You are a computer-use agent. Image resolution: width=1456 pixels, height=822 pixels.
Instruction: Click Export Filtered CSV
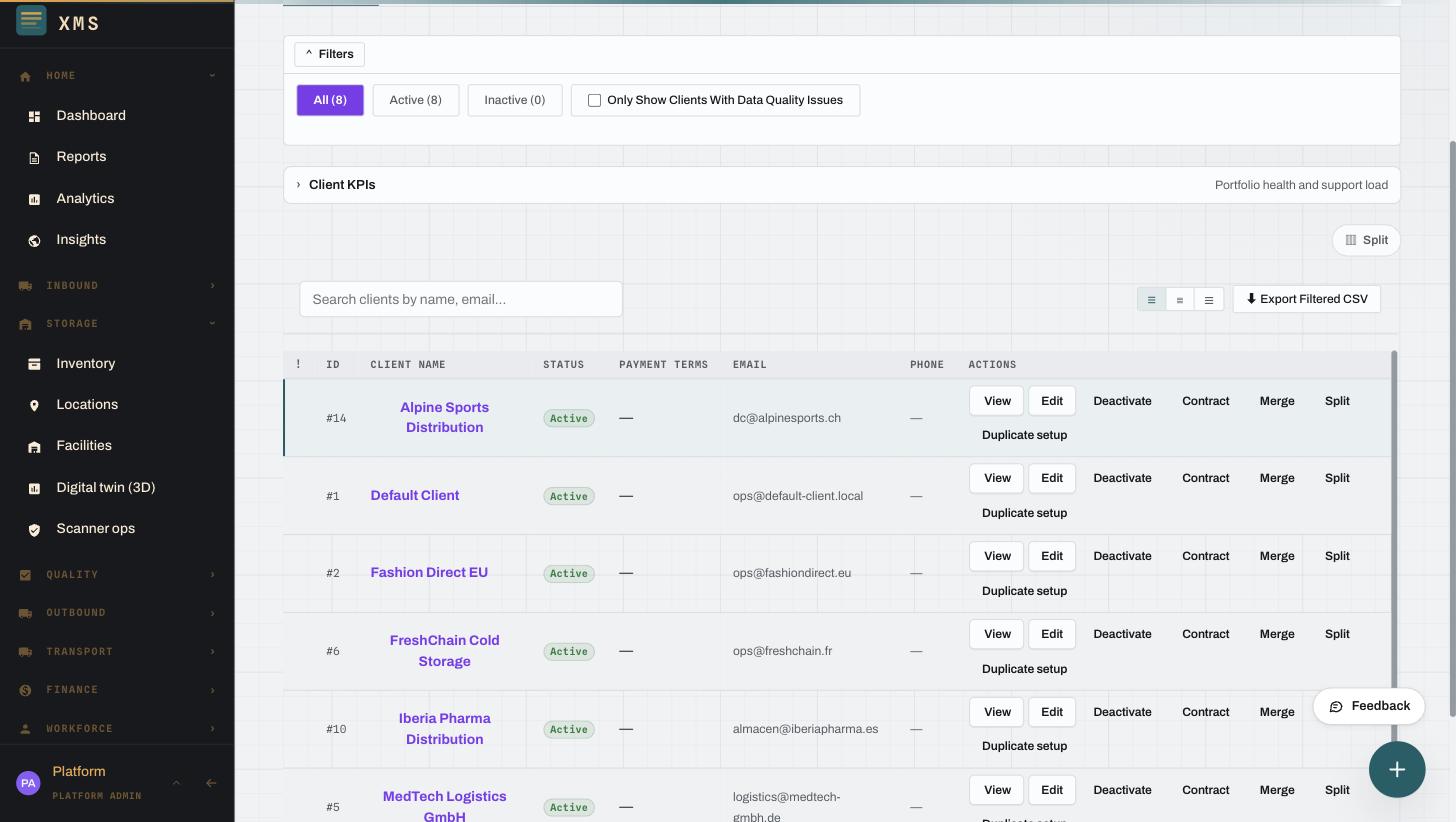pyautogui.click(x=1306, y=299)
